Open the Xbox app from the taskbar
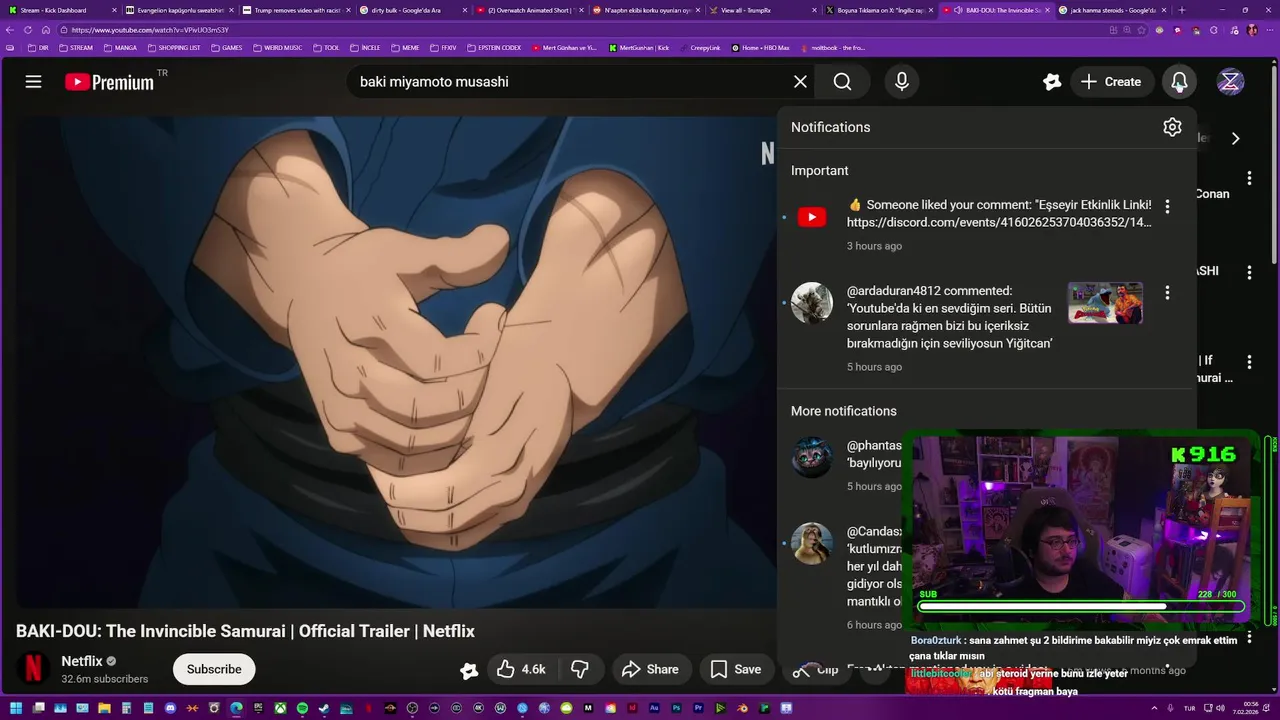The image size is (1280, 720). pos(280,708)
